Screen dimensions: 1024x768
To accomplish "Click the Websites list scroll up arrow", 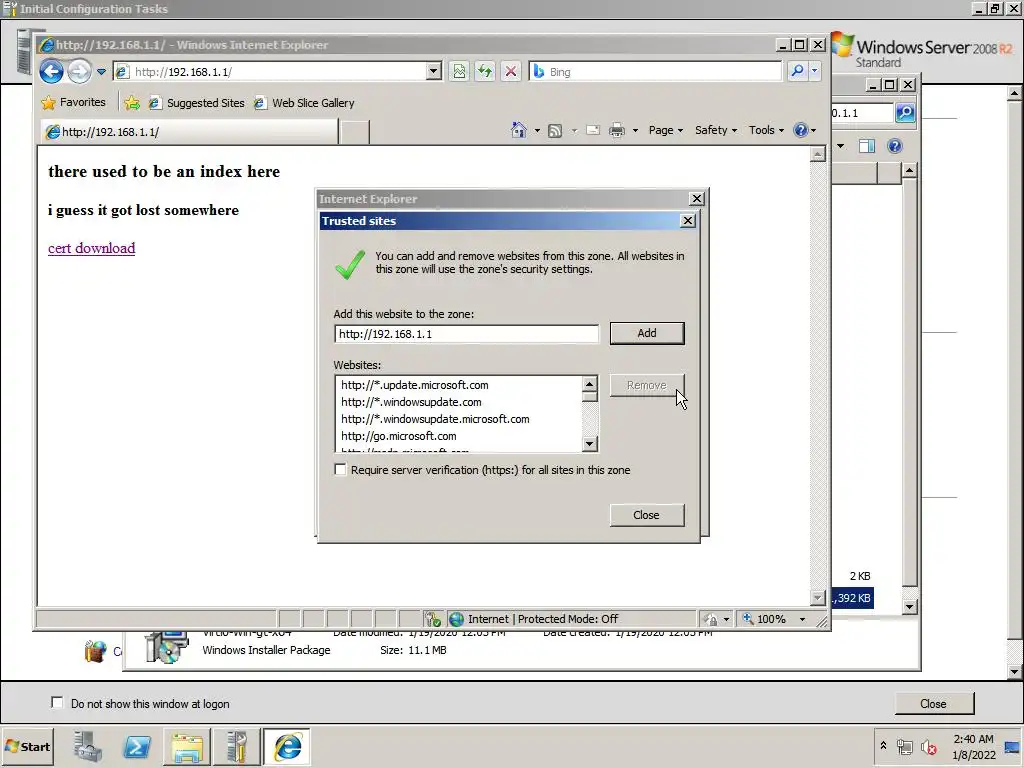I will click(x=590, y=383).
